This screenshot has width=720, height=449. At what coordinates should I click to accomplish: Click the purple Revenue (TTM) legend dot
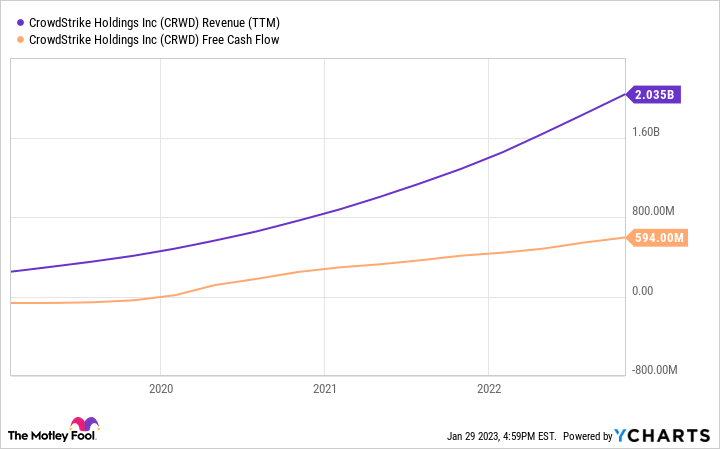coord(20,20)
